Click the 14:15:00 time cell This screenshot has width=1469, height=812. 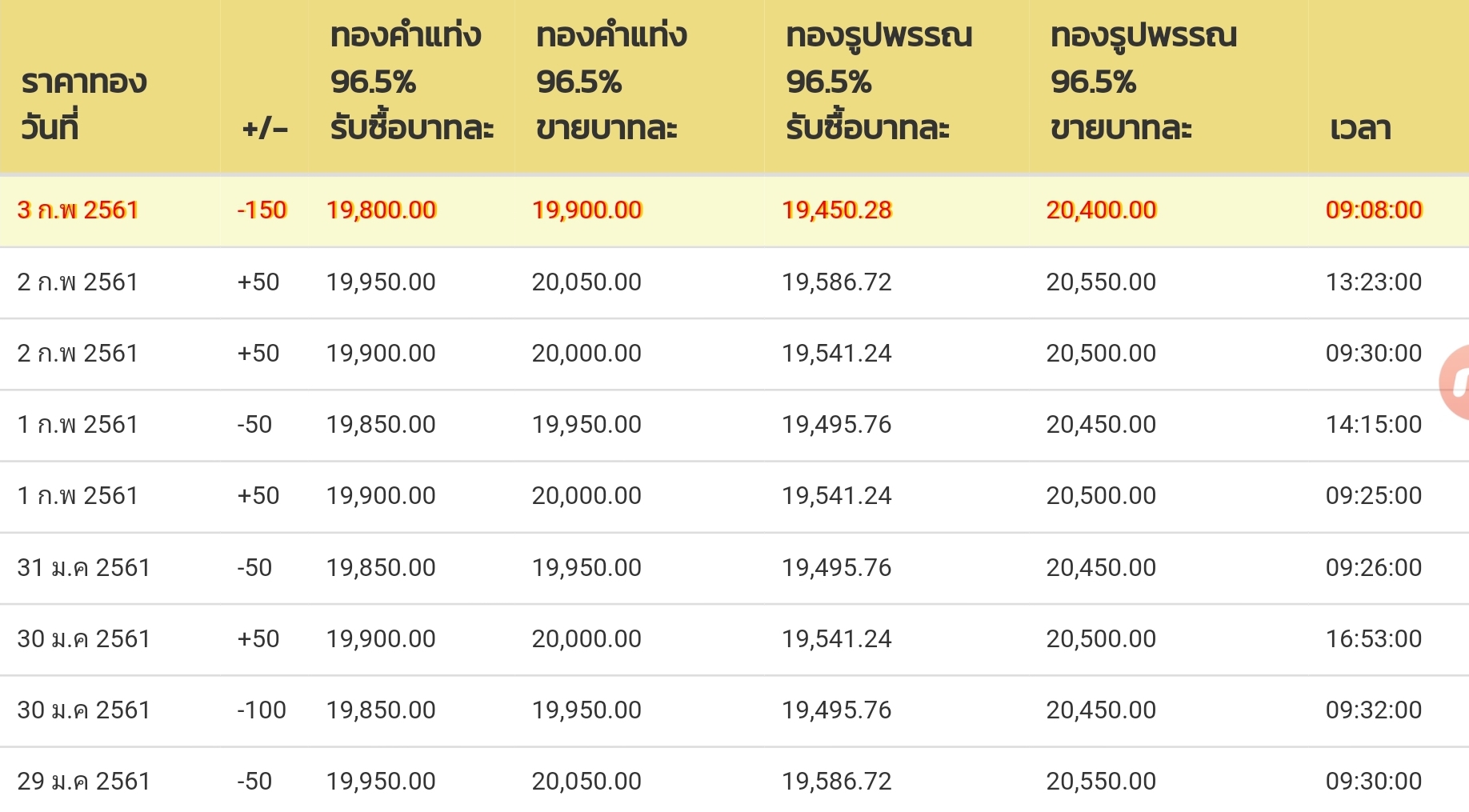click(1374, 424)
